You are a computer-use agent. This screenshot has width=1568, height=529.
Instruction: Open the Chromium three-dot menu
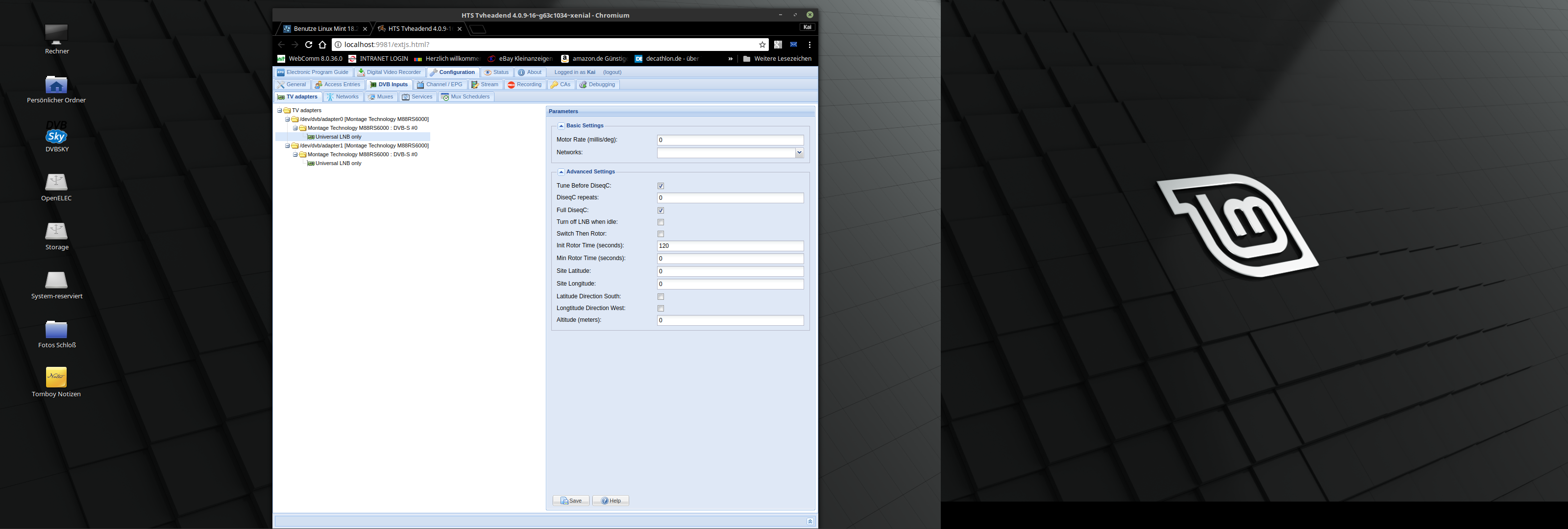[809, 45]
